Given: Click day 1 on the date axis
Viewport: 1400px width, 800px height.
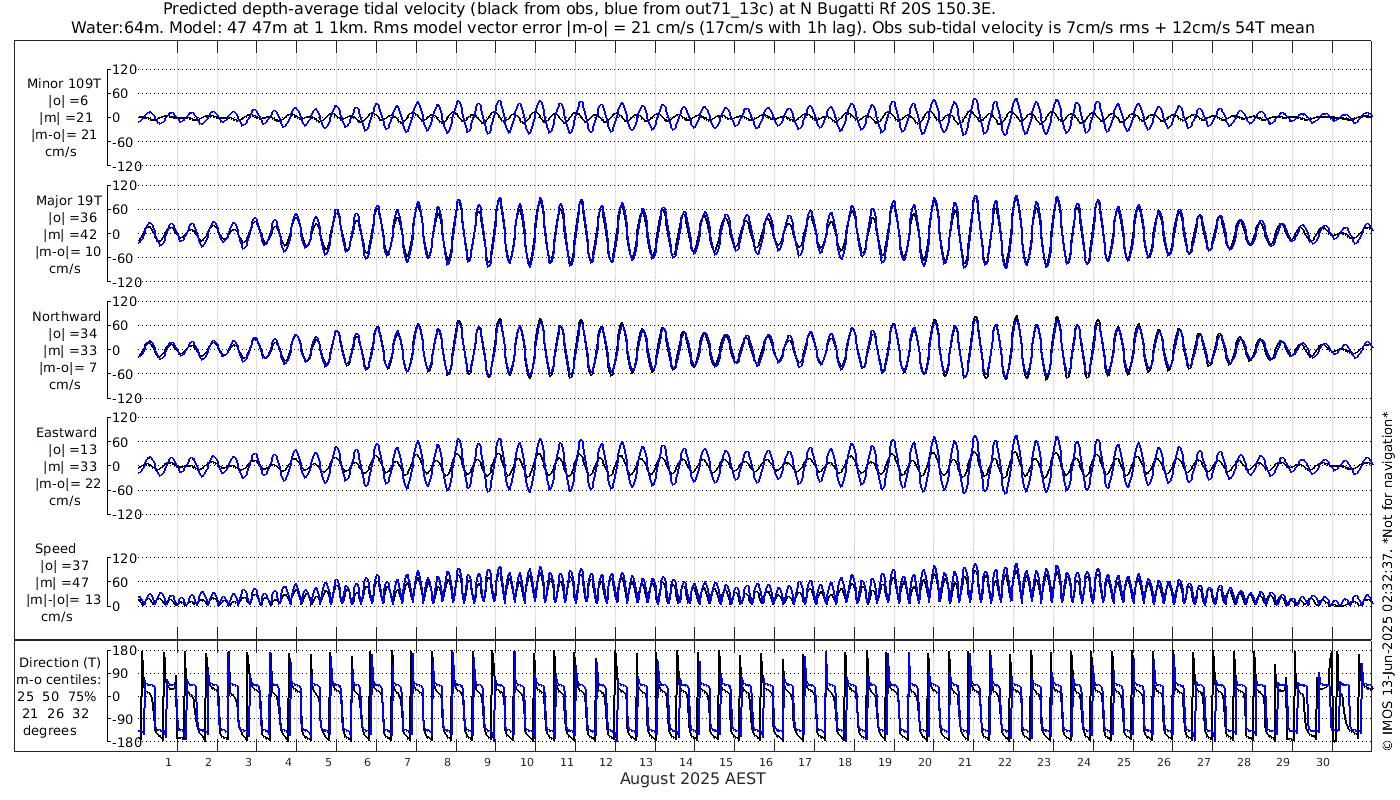Looking at the screenshot, I should [168, 762].
